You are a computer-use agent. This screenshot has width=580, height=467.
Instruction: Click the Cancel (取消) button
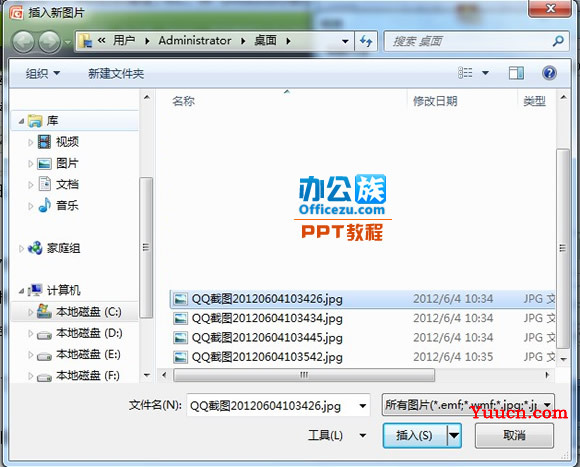click(514, 435)
